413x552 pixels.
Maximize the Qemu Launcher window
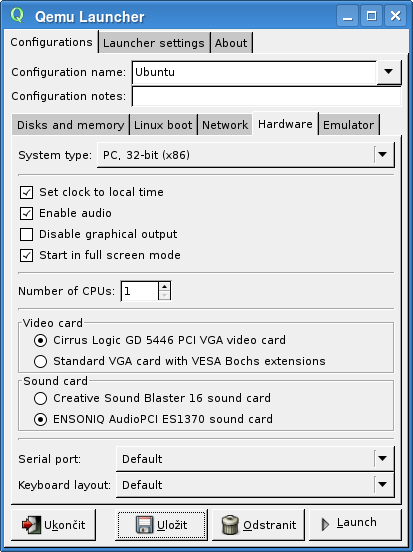371,16
